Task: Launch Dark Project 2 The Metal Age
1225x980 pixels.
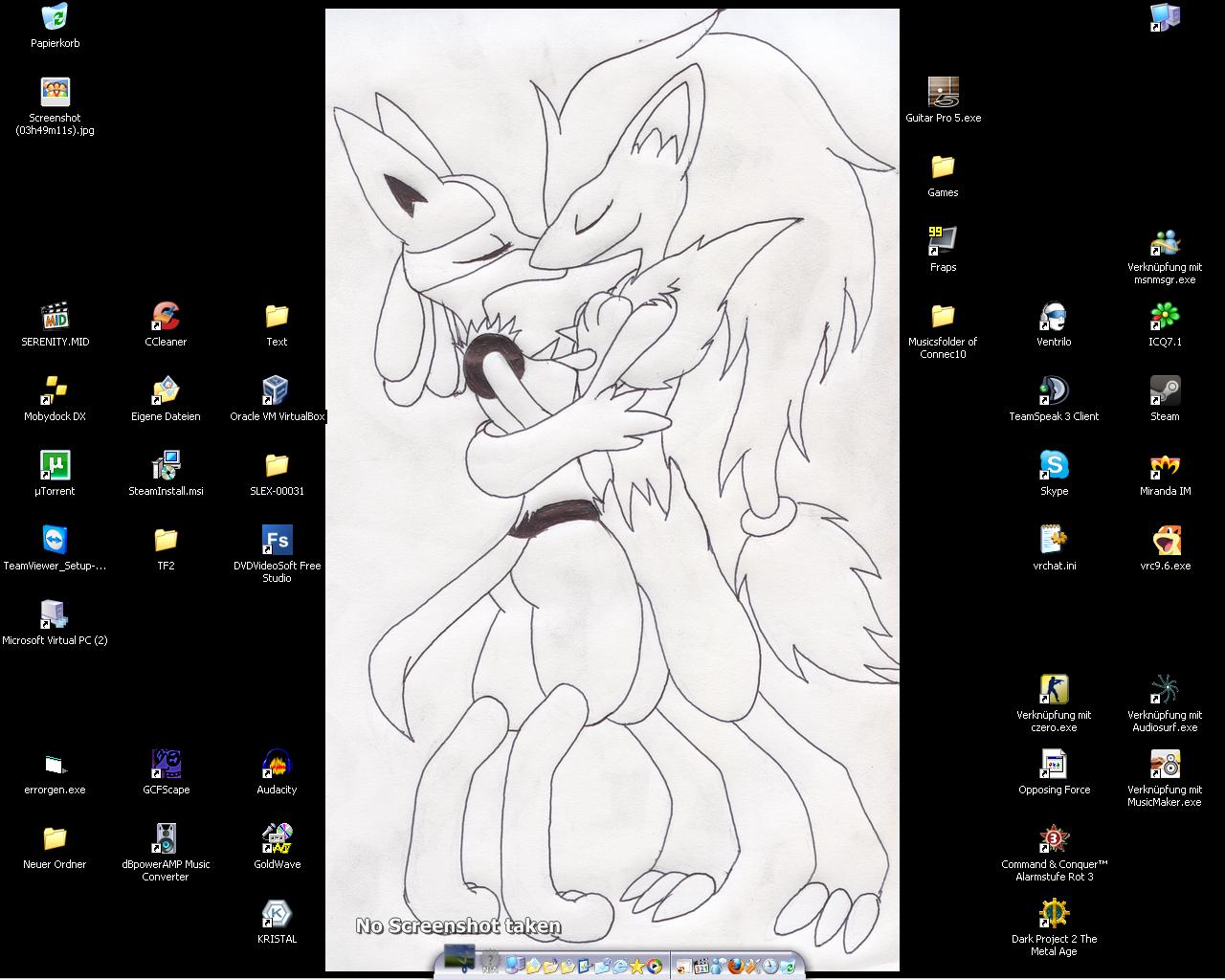Action: point(1054,913)
